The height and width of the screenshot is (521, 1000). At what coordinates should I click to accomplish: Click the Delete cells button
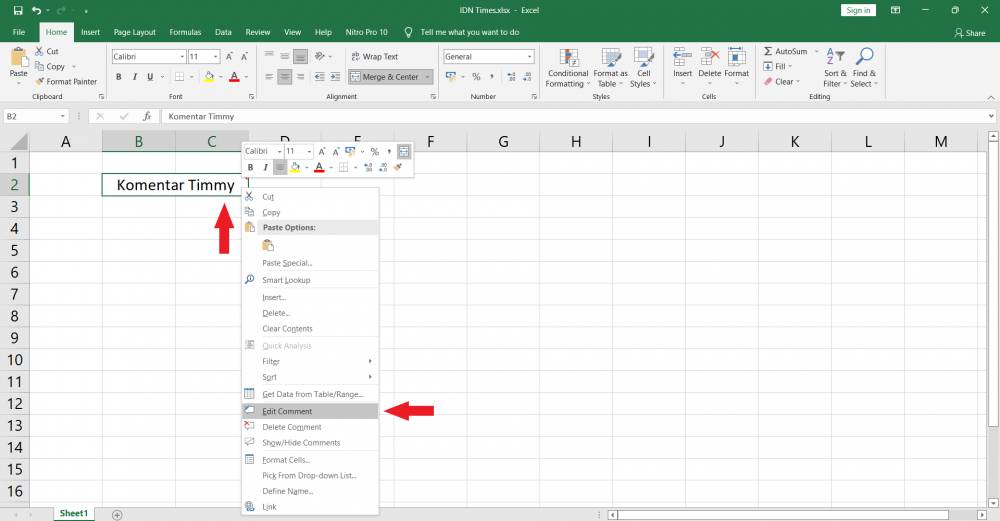click(x=709, y=64)
